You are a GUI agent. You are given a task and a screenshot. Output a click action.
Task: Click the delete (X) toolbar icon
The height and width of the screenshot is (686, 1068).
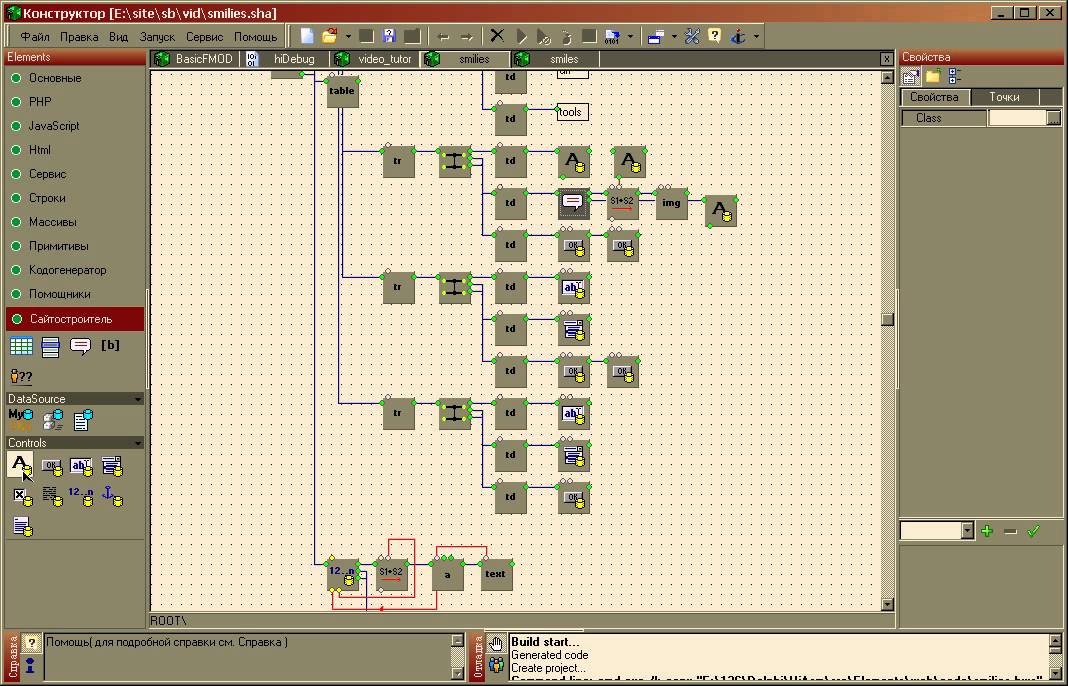[x=497, y=36]
